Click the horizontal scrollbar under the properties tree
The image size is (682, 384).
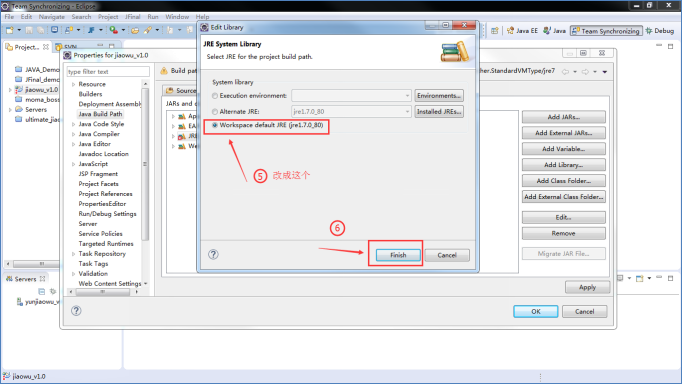[104, 292]
